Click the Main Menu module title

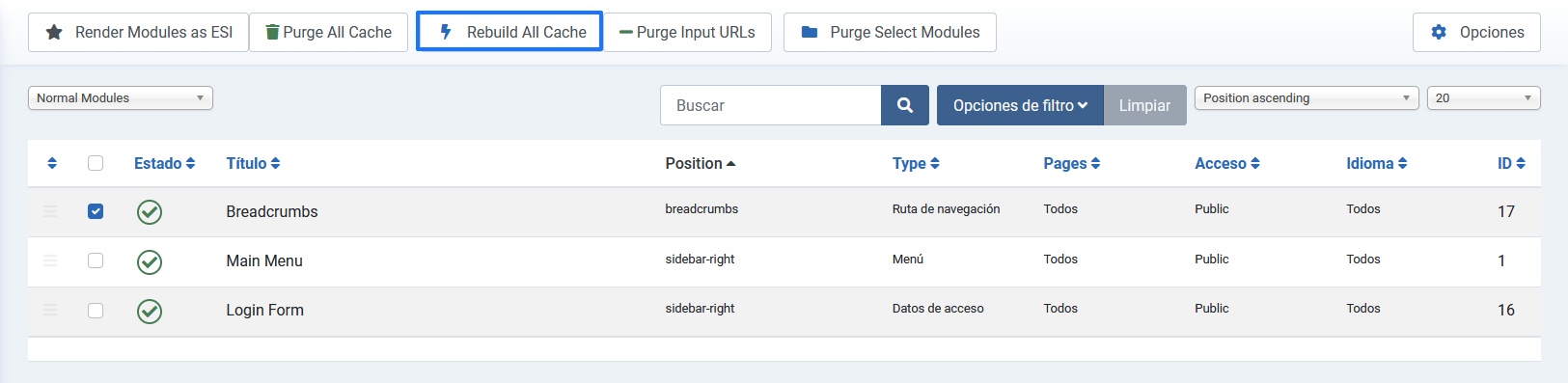(264, 260)
